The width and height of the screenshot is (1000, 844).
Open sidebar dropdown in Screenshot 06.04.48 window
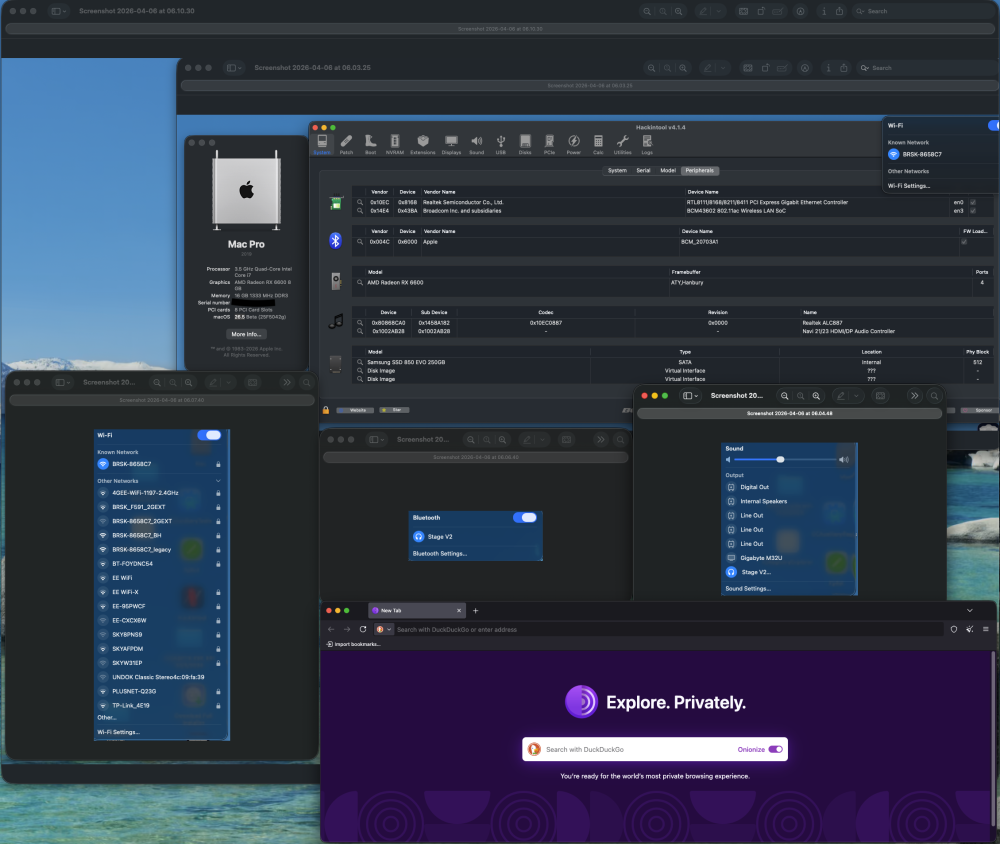tap(690, 396)
